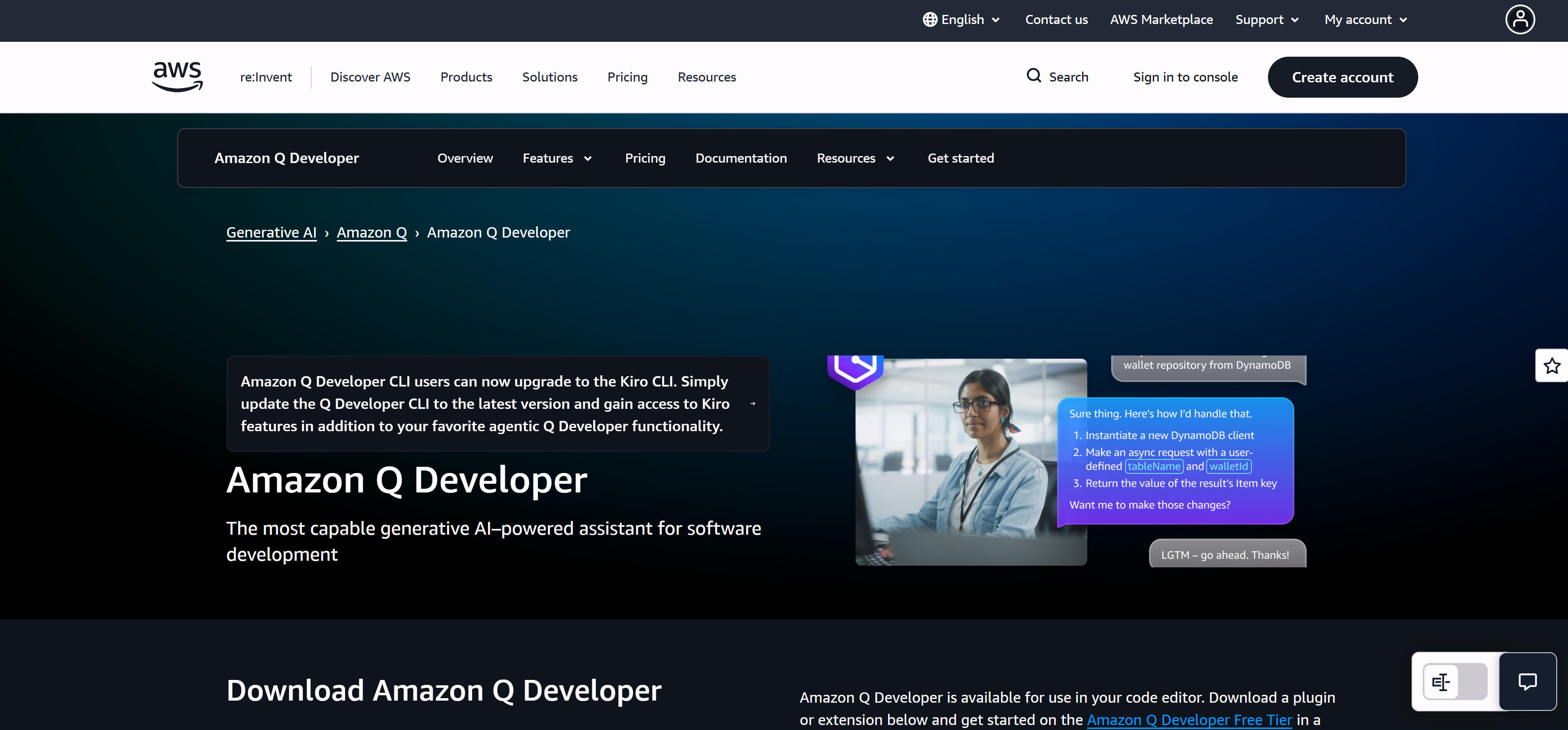Click the AWS logo in the header

coord(177,76)
